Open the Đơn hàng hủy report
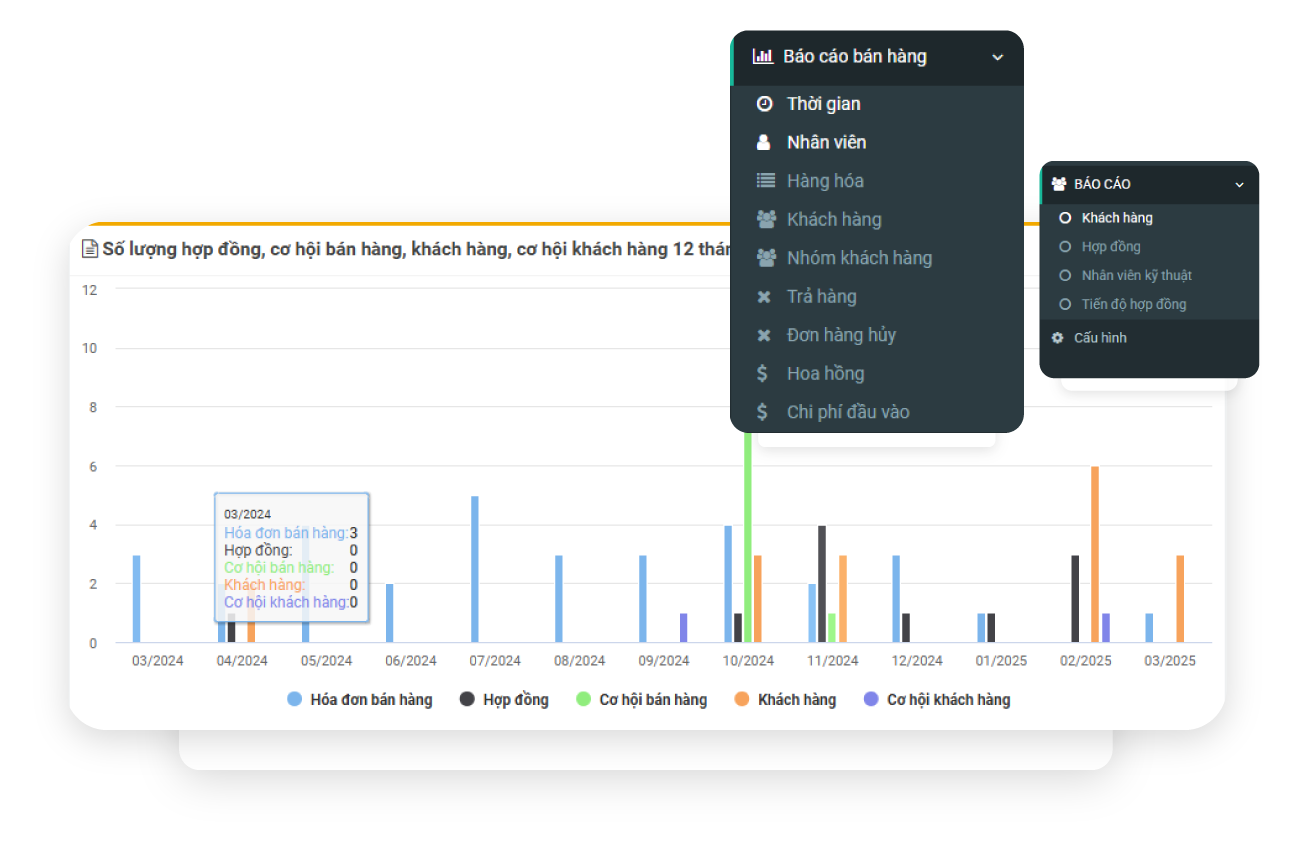The image size is (1297, 850). [x=840, y=335]
